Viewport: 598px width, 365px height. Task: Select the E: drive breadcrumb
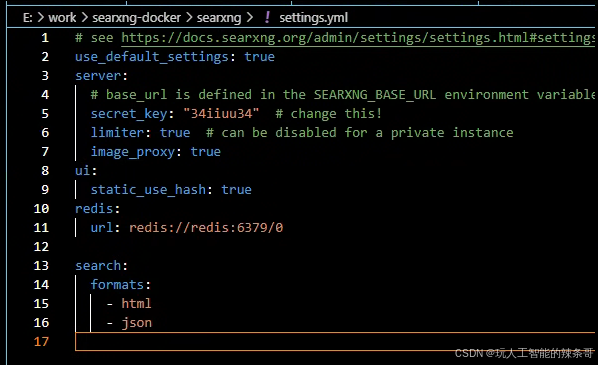pos(27,18)
